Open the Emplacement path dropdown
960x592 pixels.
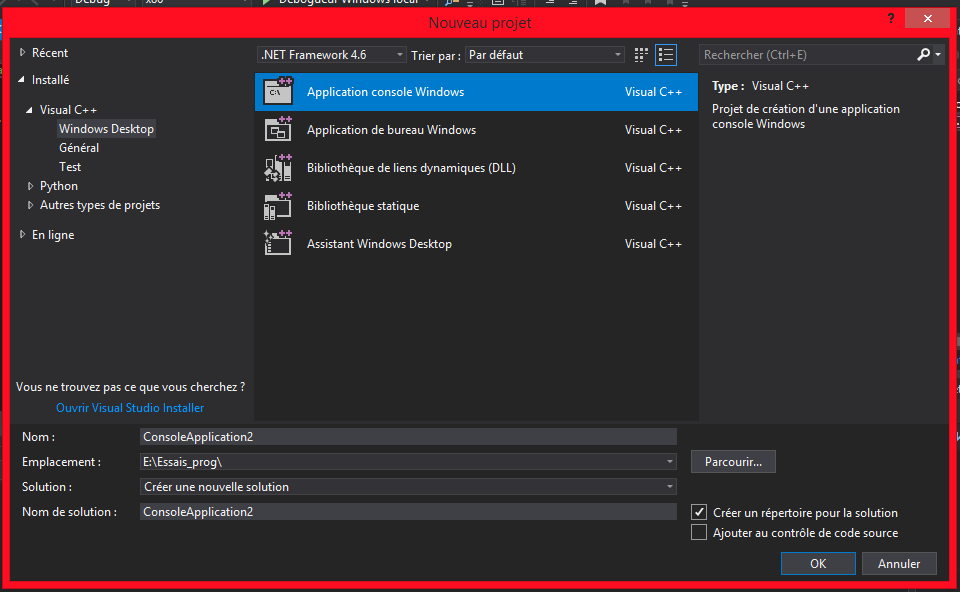(x=670, y=462)
